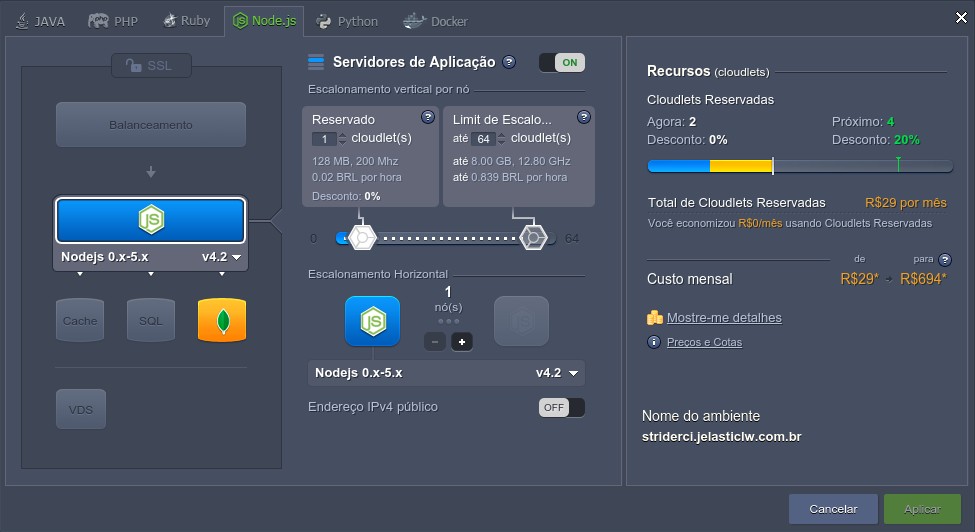Image resolution: width=975 pixels, height=532 pixels.
Task: Click the cloudlets usage progress bar
Action: (800, 166)
